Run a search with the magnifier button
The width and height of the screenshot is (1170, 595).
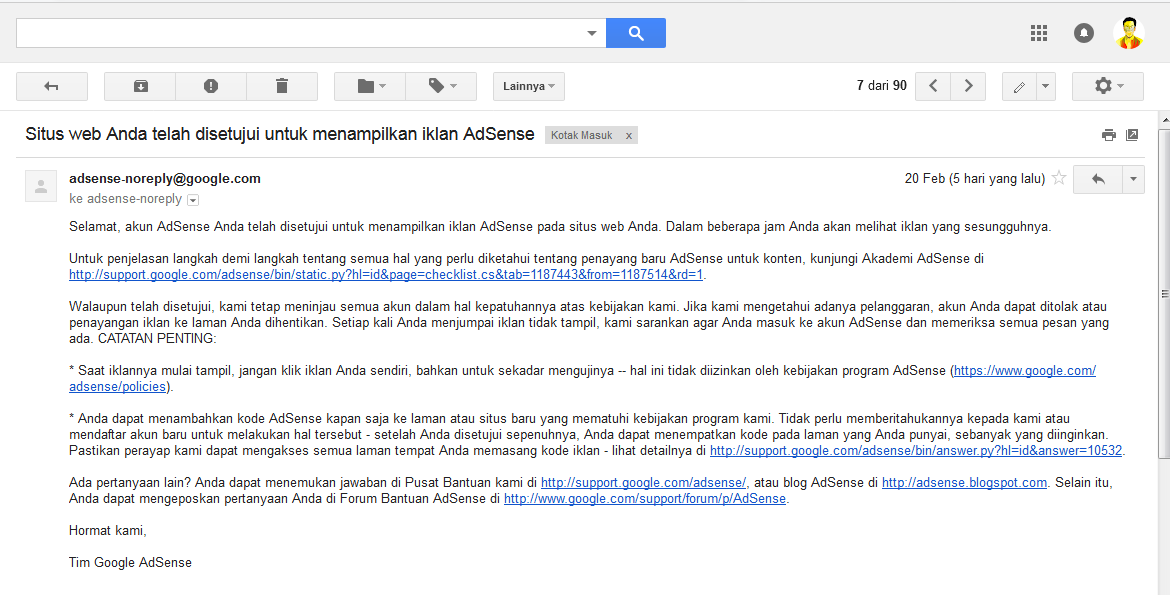[637, 32]
